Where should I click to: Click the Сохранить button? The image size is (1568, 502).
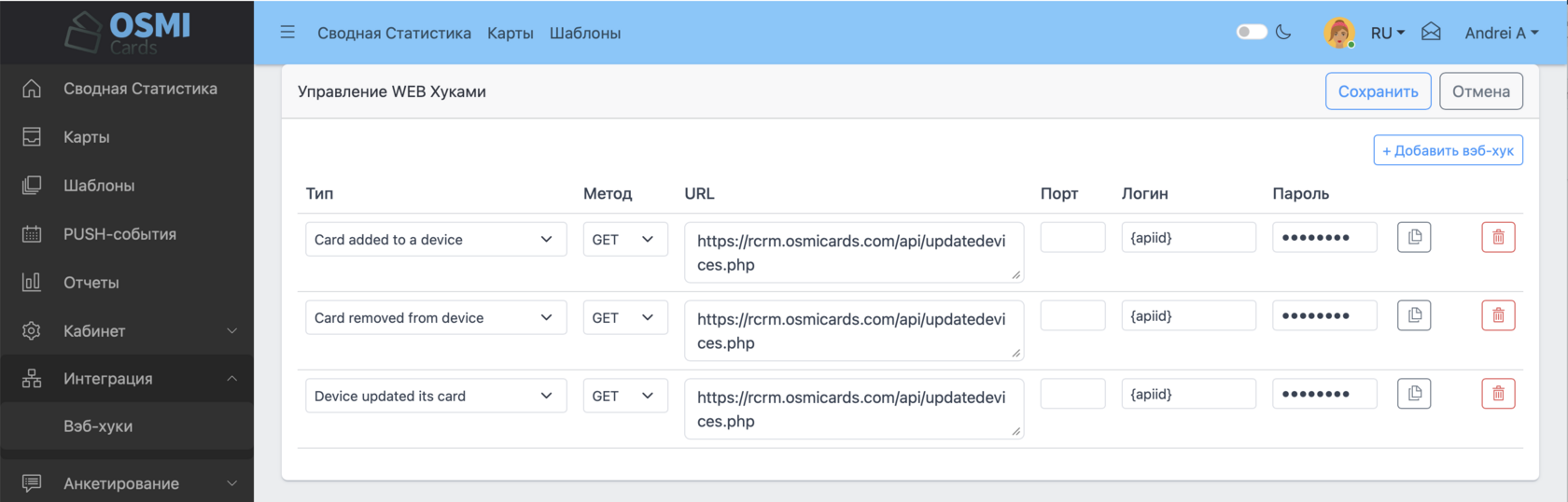(x=1378, y=91)
